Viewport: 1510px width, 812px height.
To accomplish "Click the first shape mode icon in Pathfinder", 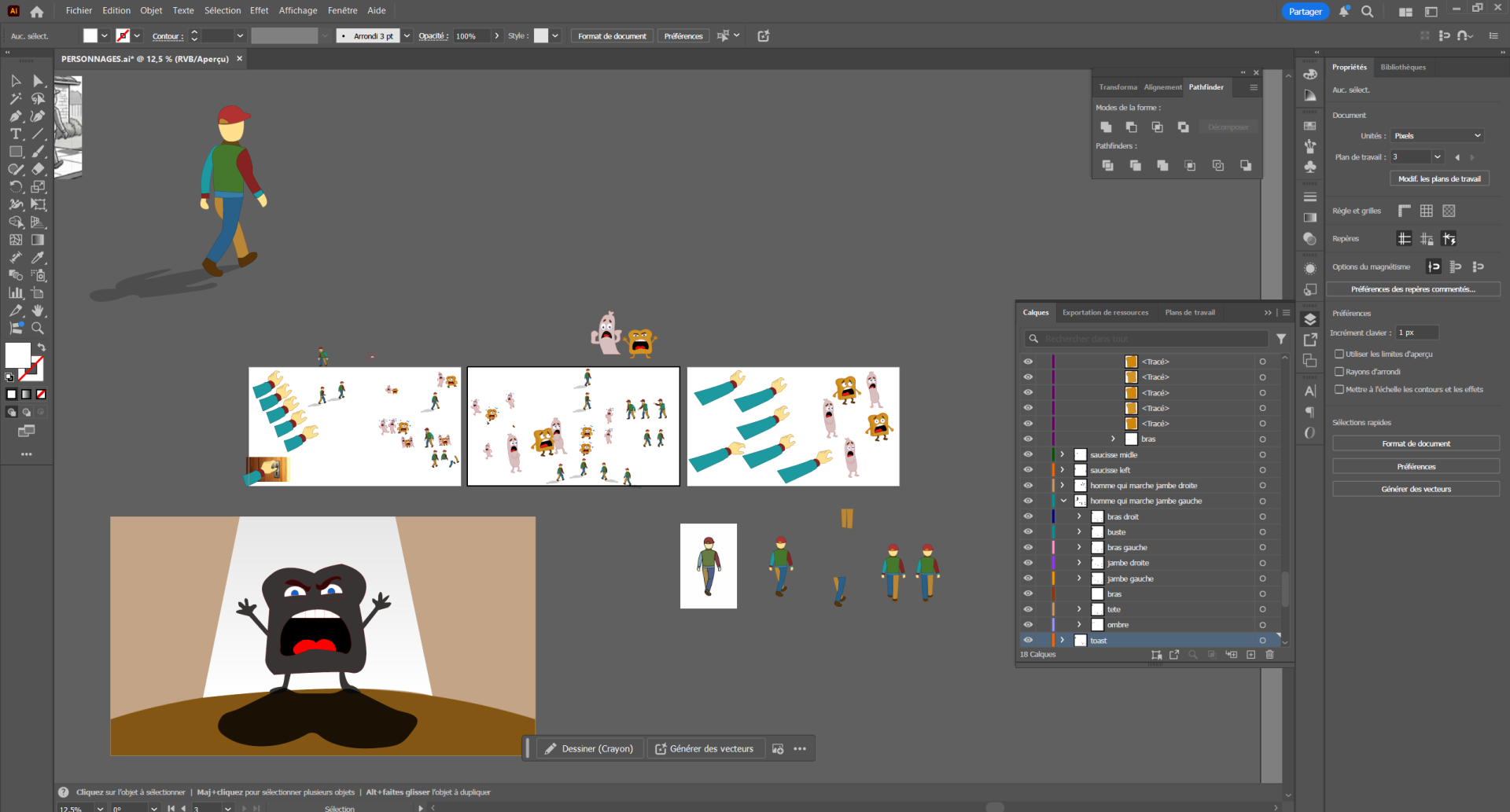I will tap(1106, 127).
